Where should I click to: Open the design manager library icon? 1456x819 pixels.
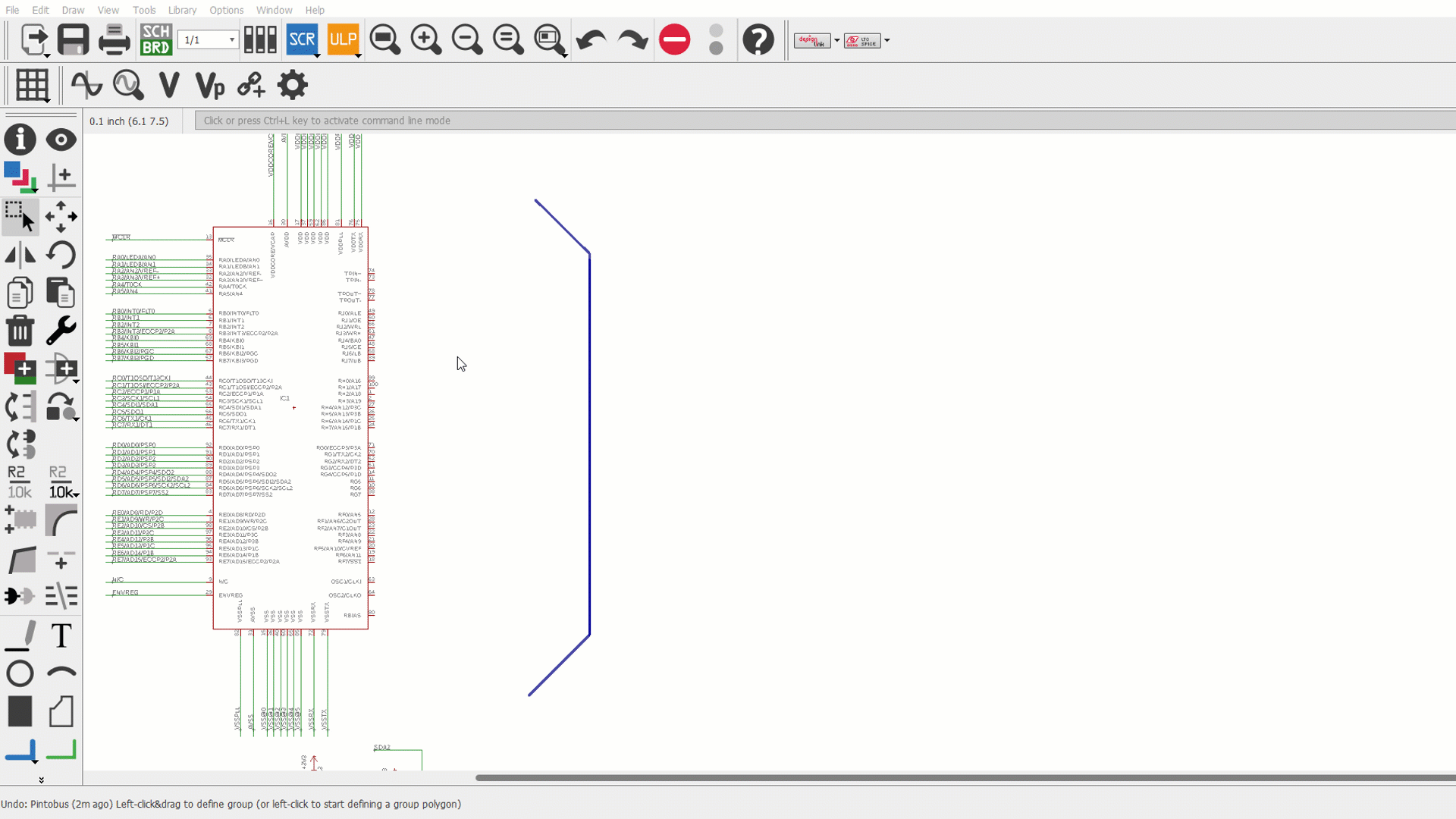coord(260,39)
